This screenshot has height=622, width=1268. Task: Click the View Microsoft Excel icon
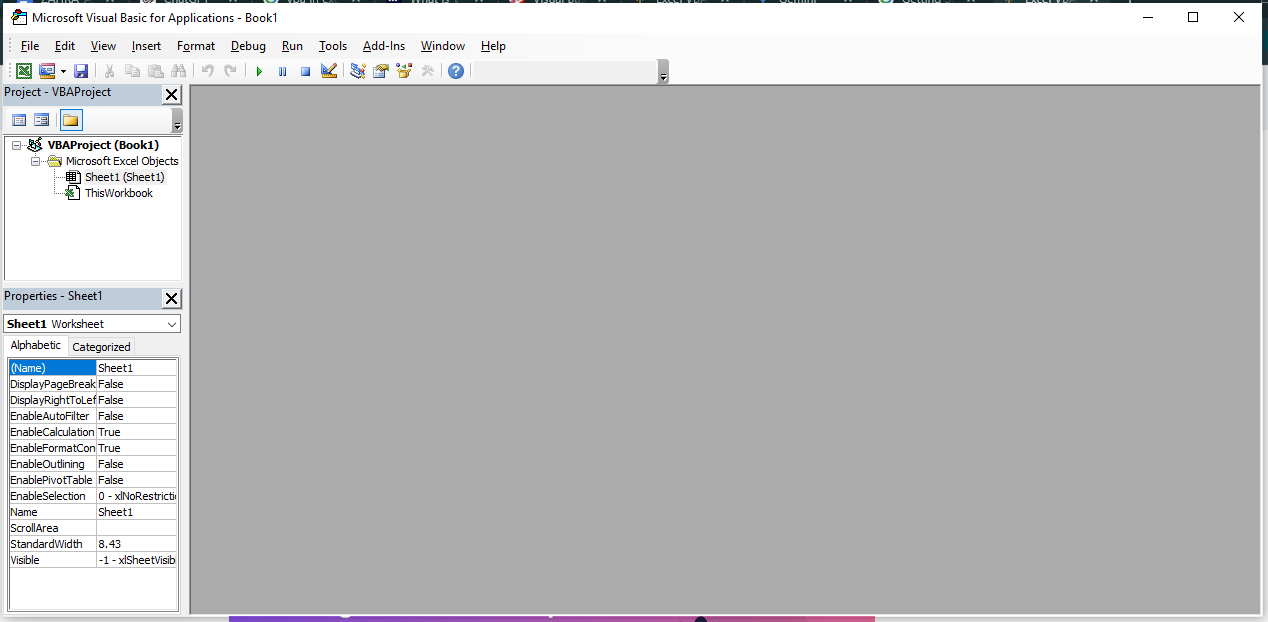pyautogui.click(x=24, y=70)
